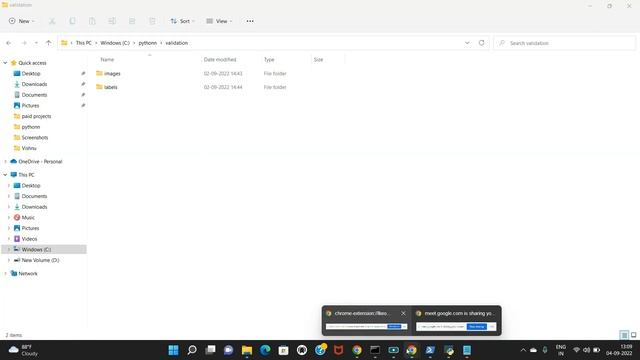
Task: Click the Copy icon in toolbar
Action: coord(72,21)
